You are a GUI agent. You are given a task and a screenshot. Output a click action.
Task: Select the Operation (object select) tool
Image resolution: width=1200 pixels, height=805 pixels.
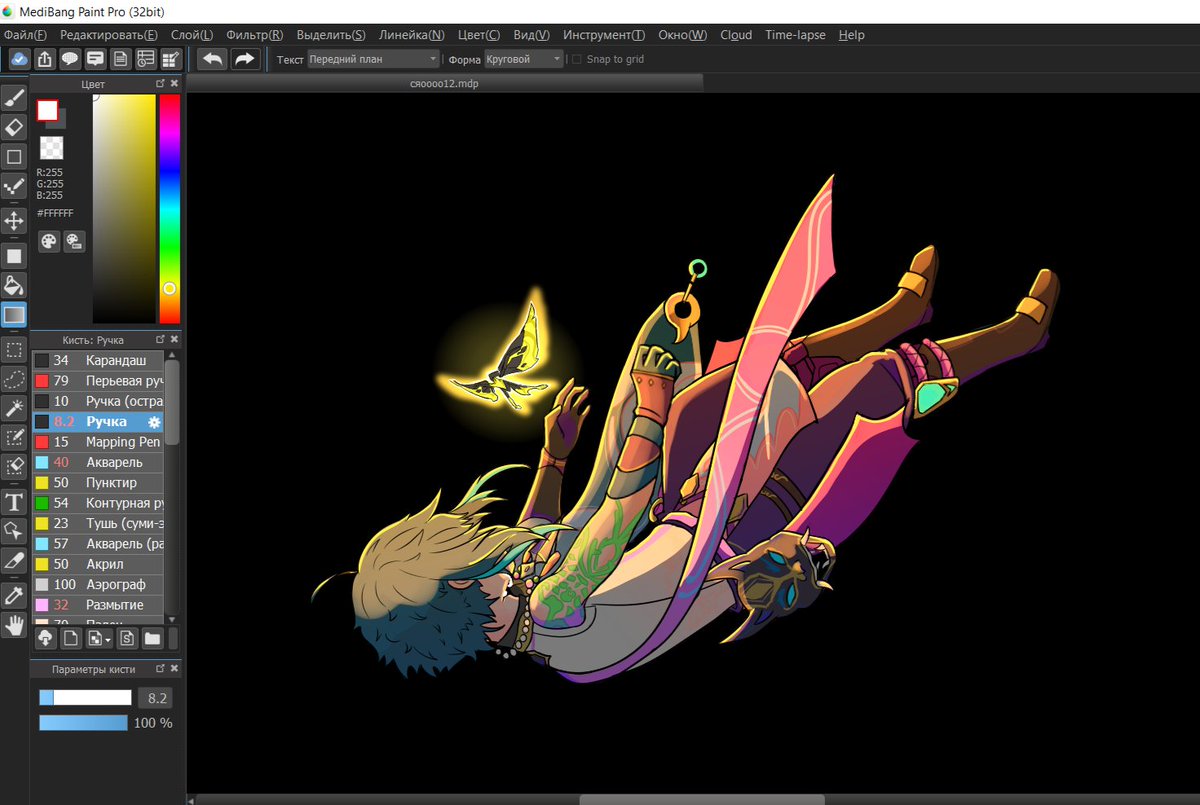tap(14, 530)
